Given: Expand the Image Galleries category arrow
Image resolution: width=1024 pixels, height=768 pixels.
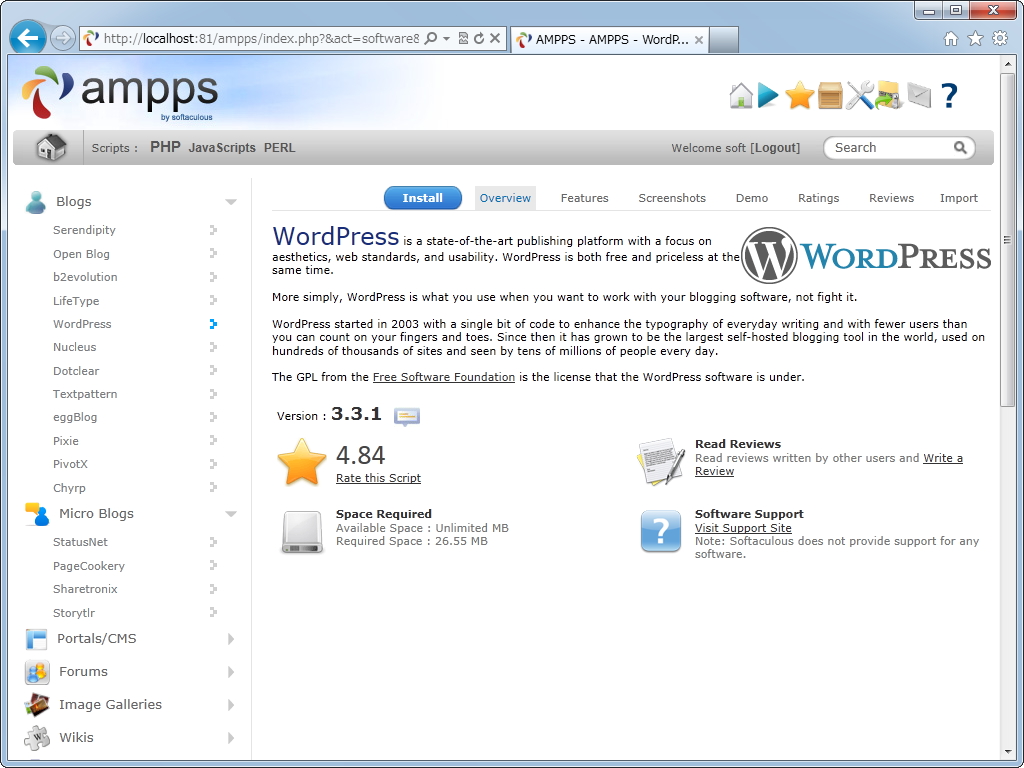Looking at the screenshot, I should tap(231, 705).
